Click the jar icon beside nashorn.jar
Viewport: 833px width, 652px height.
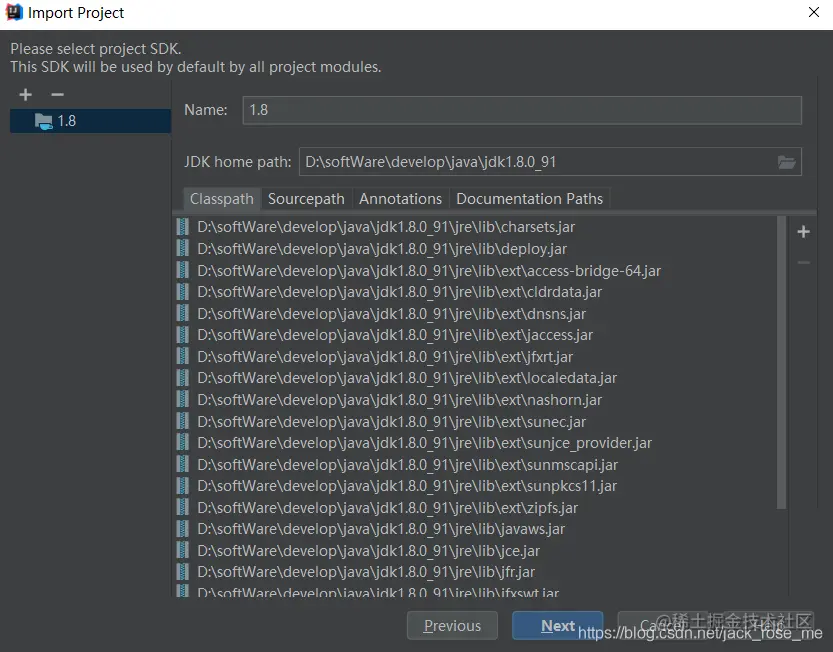(182, 400)
